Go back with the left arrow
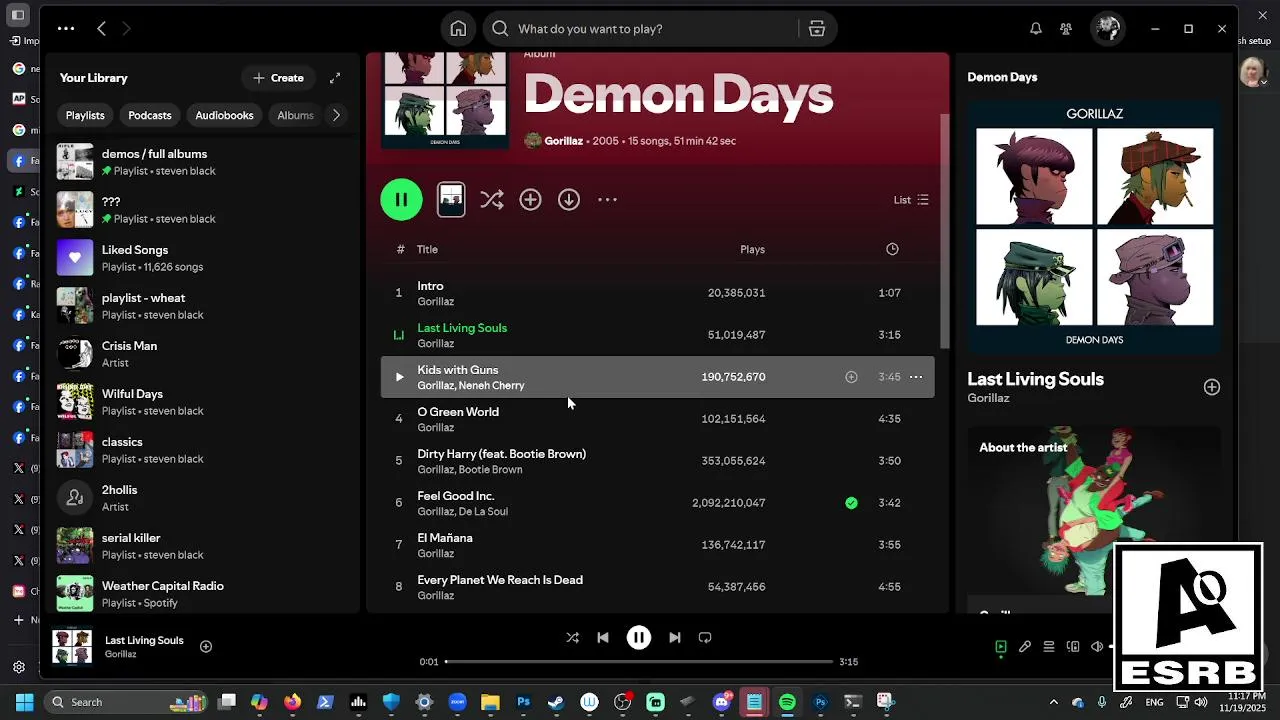1280x720 pixels. coord(101,29)
